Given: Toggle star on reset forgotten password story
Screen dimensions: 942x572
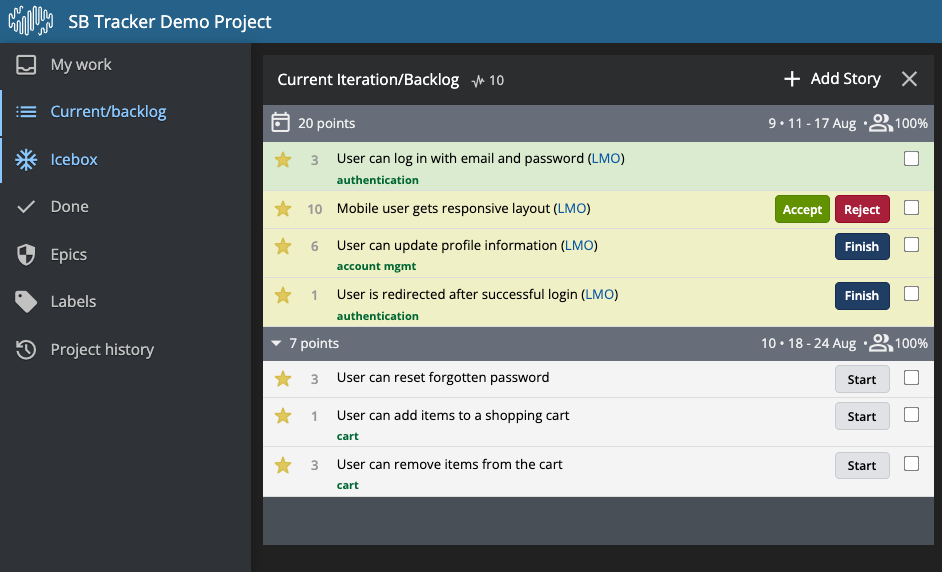Looking at the screenshot, I should point(283,379).
